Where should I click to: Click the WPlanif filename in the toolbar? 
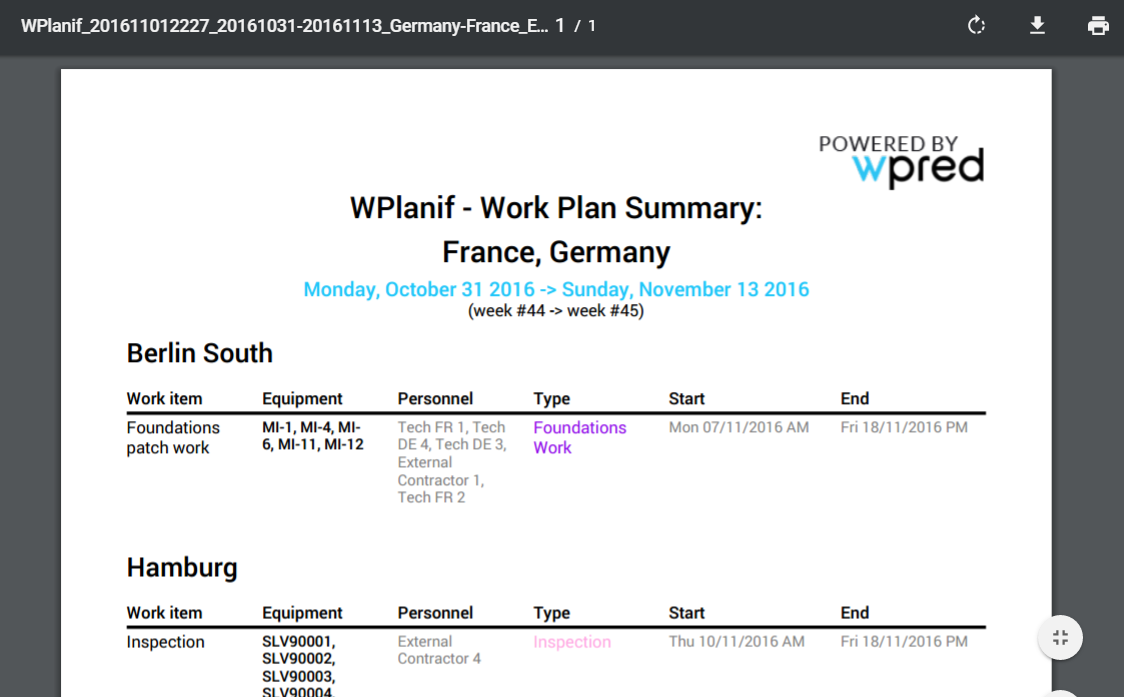point(284,26)
